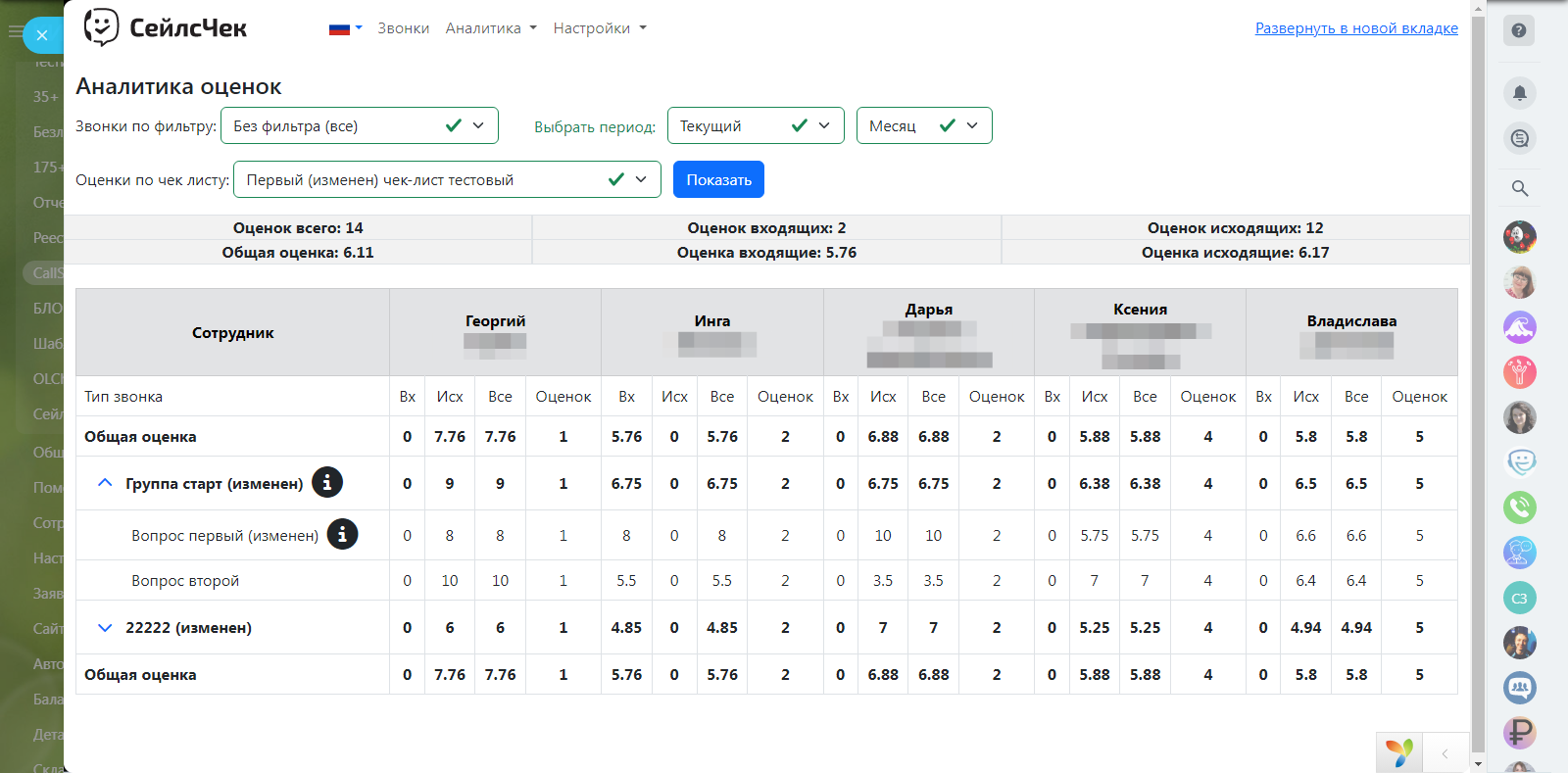The height and width of the screenshot is (773, 1568).
Task: Click the help question mark icon
Action: tap(1519, 30)
